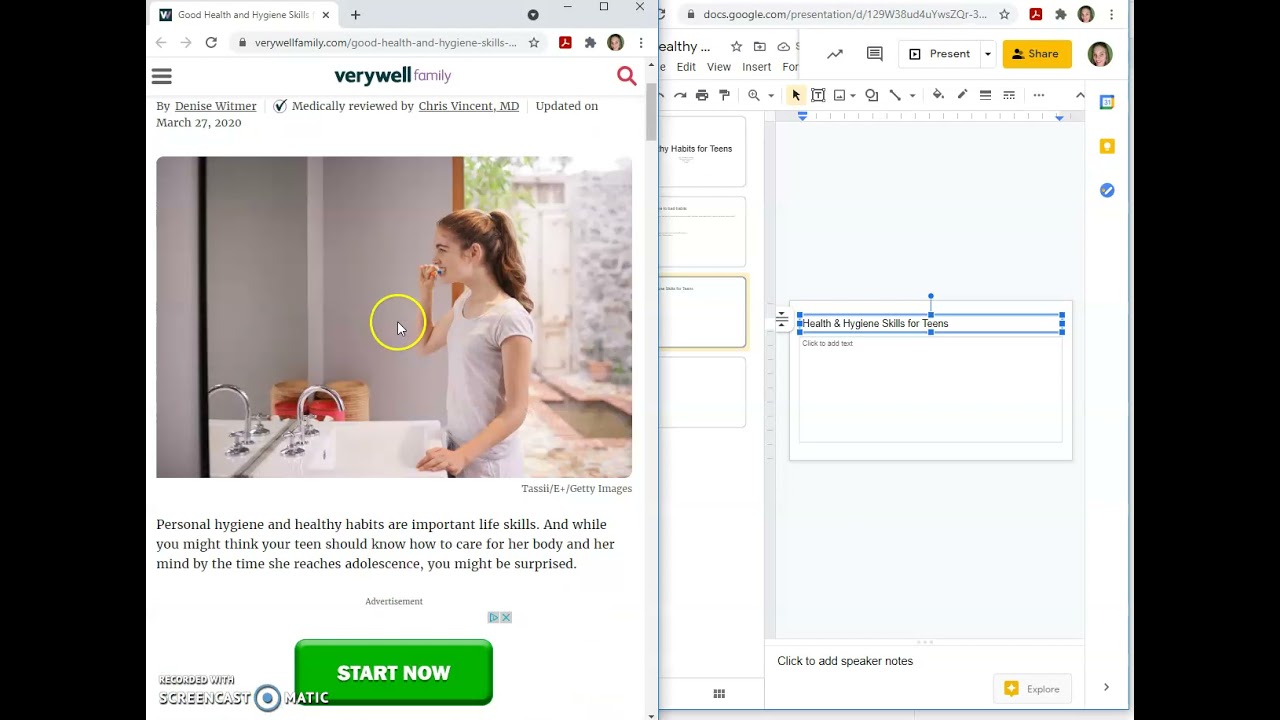Select the Paint format tool in Slides

(x=725, y=95)
